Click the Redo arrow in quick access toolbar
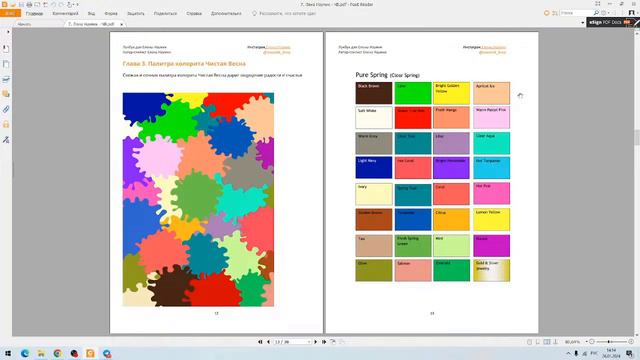This screenshot has width=640, height=360. 60,4
